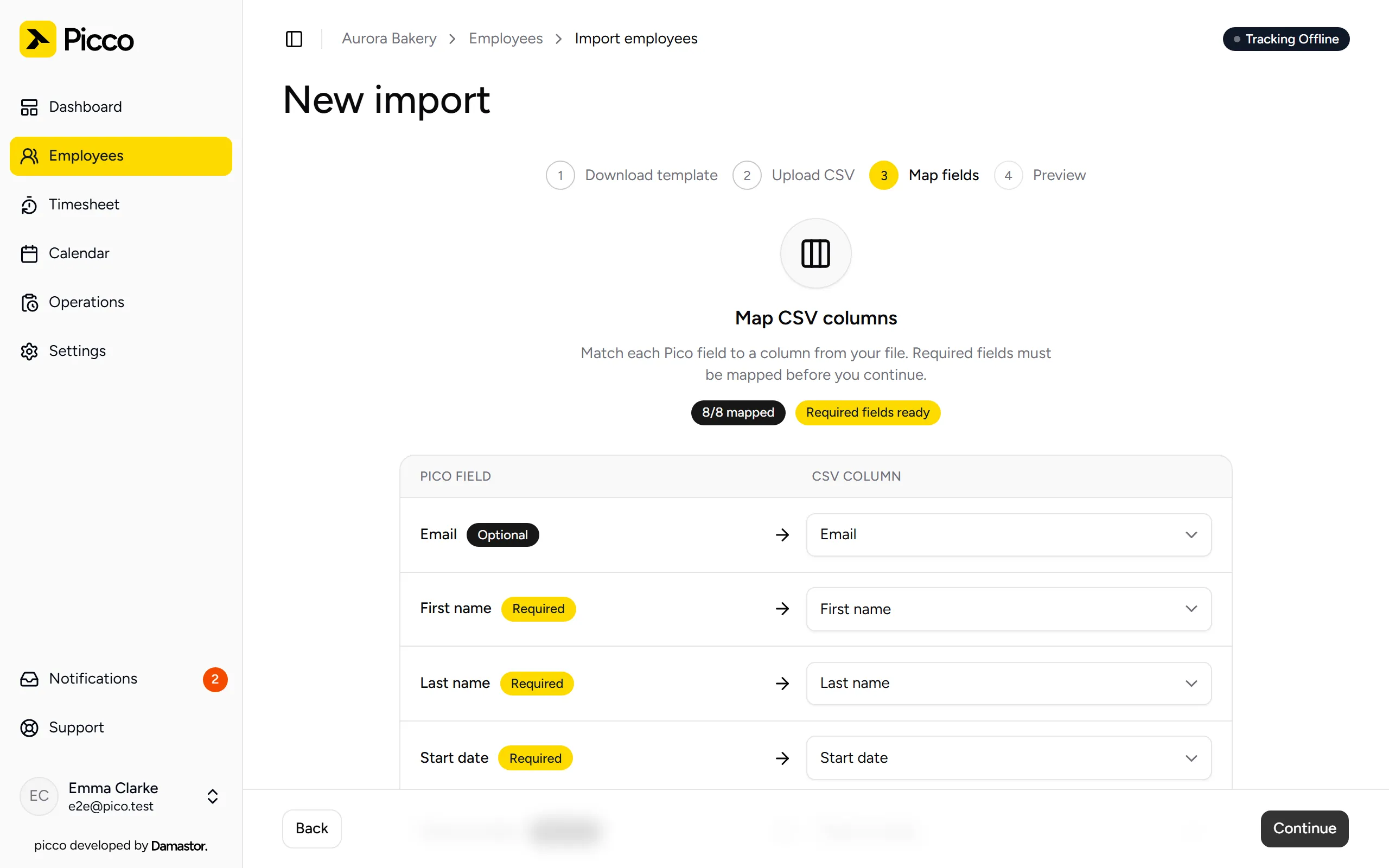Viewport: 1389px width, 868px height.
Task: Click the Required fields ready badge
Action: click(867, 413)
